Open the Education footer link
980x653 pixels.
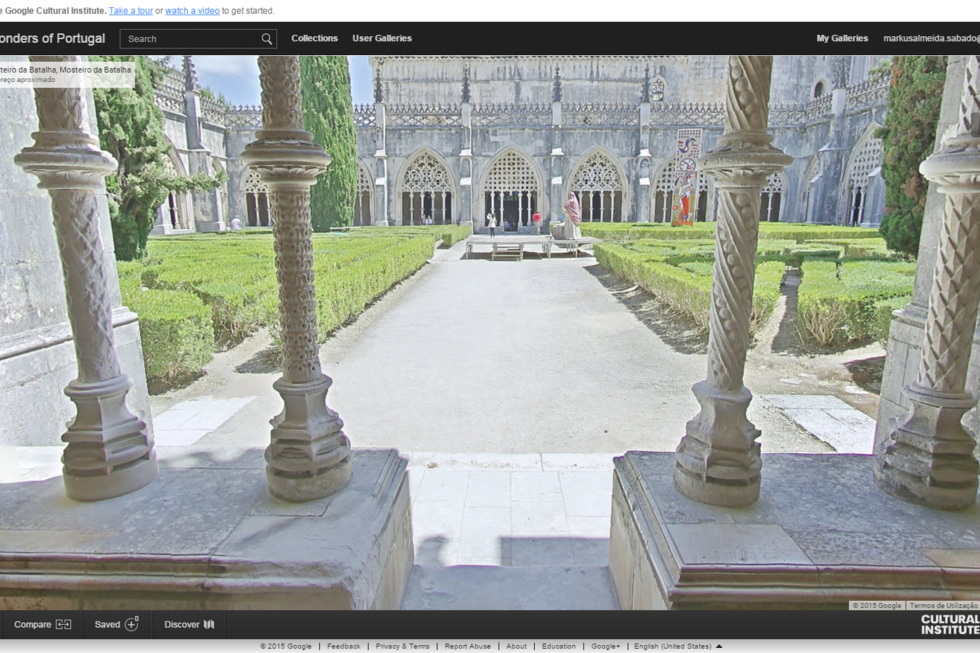point(558,647)
